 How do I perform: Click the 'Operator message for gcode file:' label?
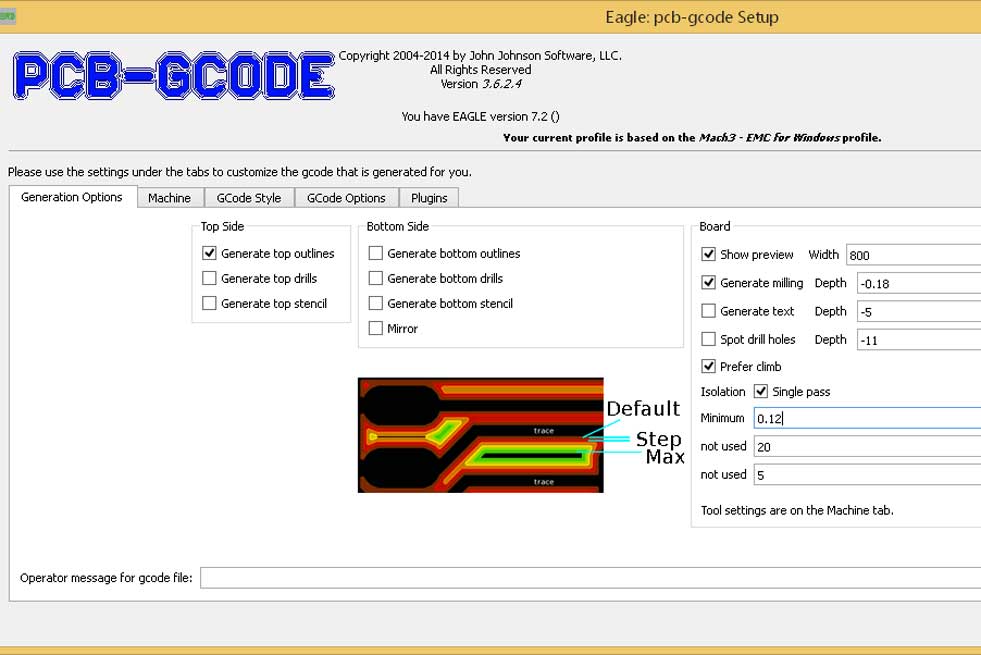click(x=106, y=577)
